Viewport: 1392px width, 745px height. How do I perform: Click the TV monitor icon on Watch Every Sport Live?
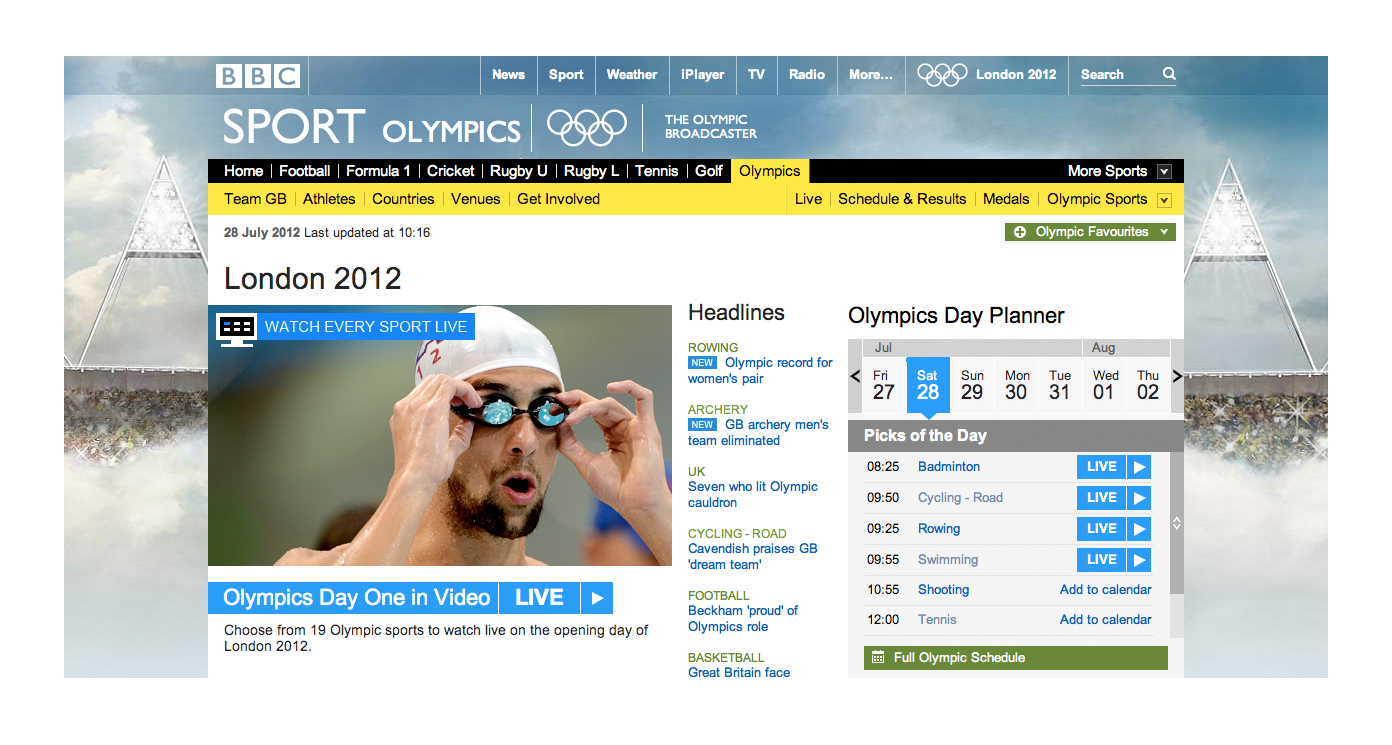pos(236,328)
